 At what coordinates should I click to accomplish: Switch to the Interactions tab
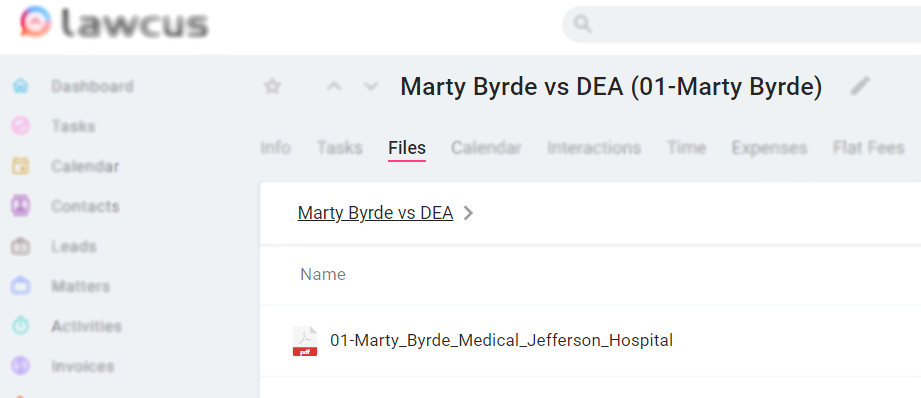594,147
